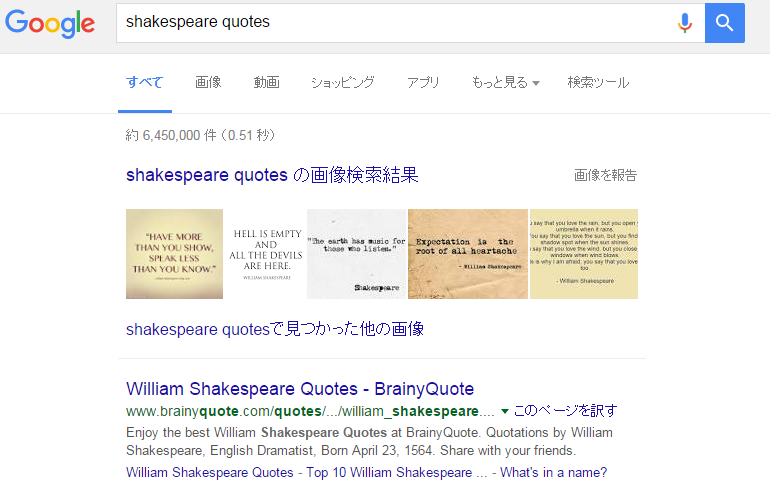Open 検索ツール options

pos(598,82)
